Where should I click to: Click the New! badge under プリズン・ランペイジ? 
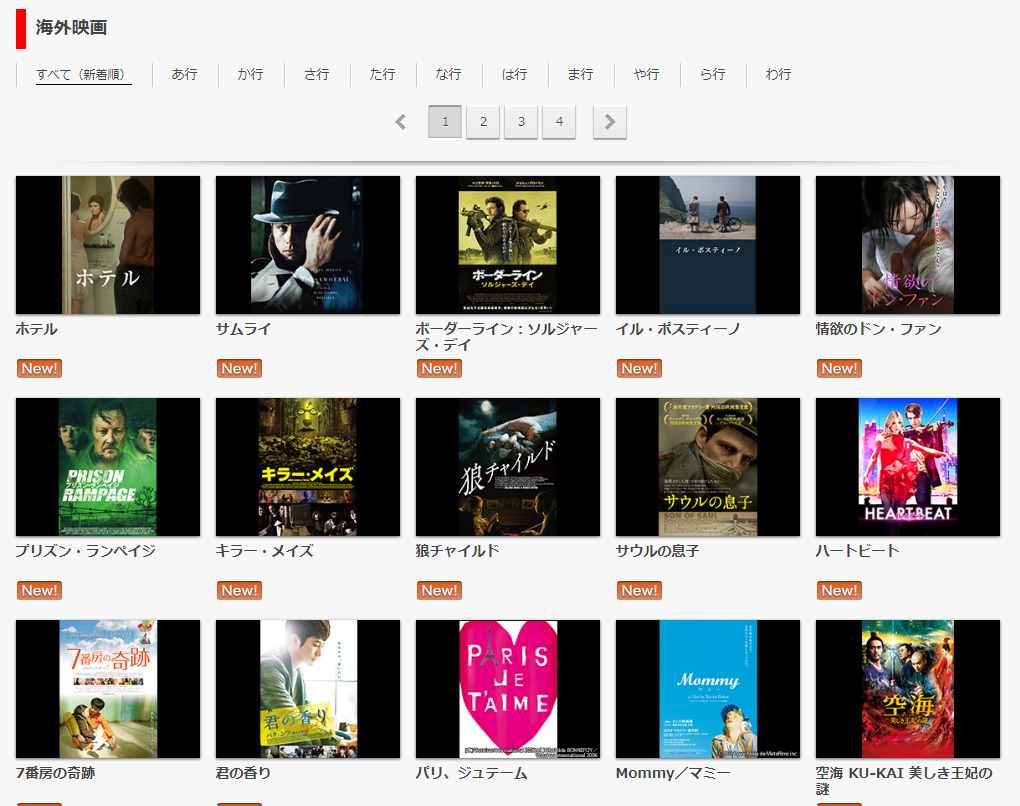tap(40, 591)
